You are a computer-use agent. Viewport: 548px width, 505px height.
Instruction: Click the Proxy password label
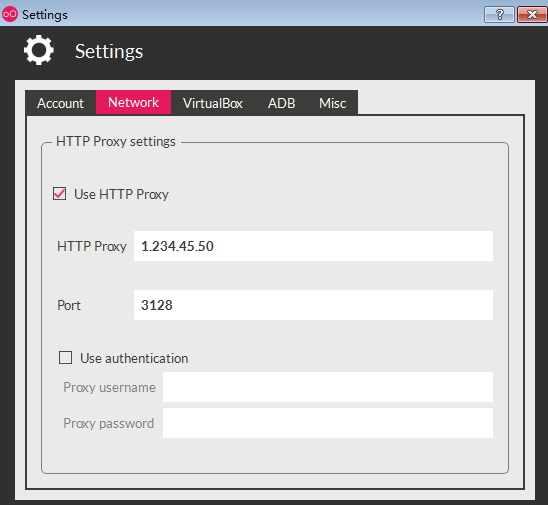pos(108,424)
